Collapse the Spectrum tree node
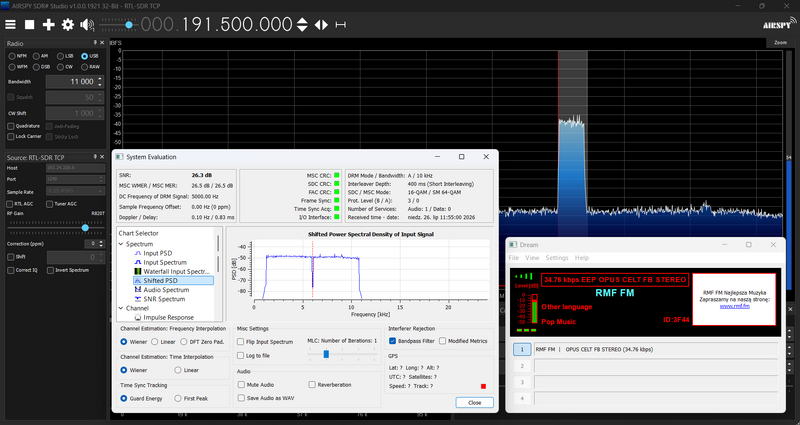The height and width of the screenshot is (425, 800). (121, 244)
